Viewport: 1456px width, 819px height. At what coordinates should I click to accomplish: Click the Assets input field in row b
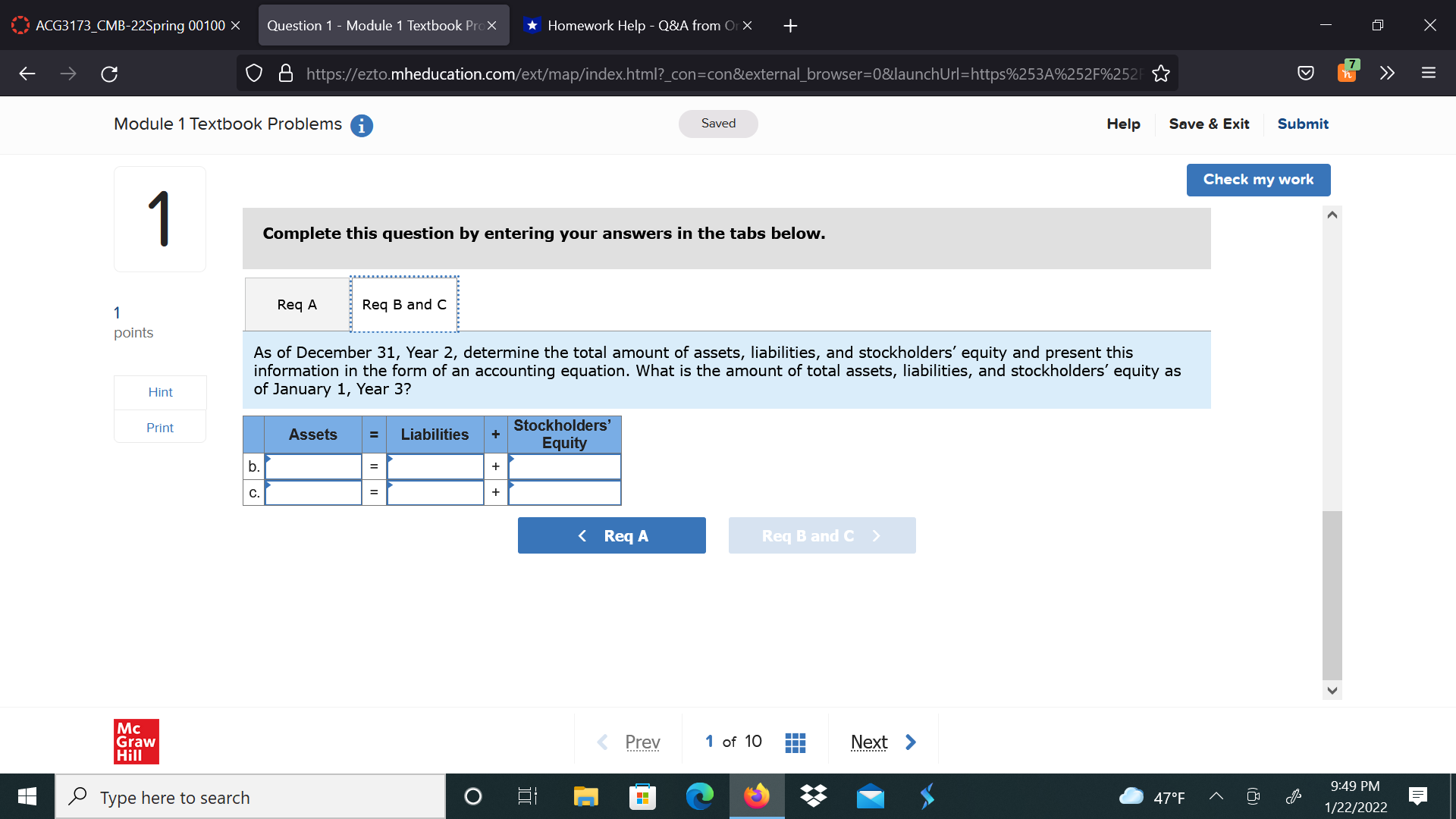[x=312, y=466]
